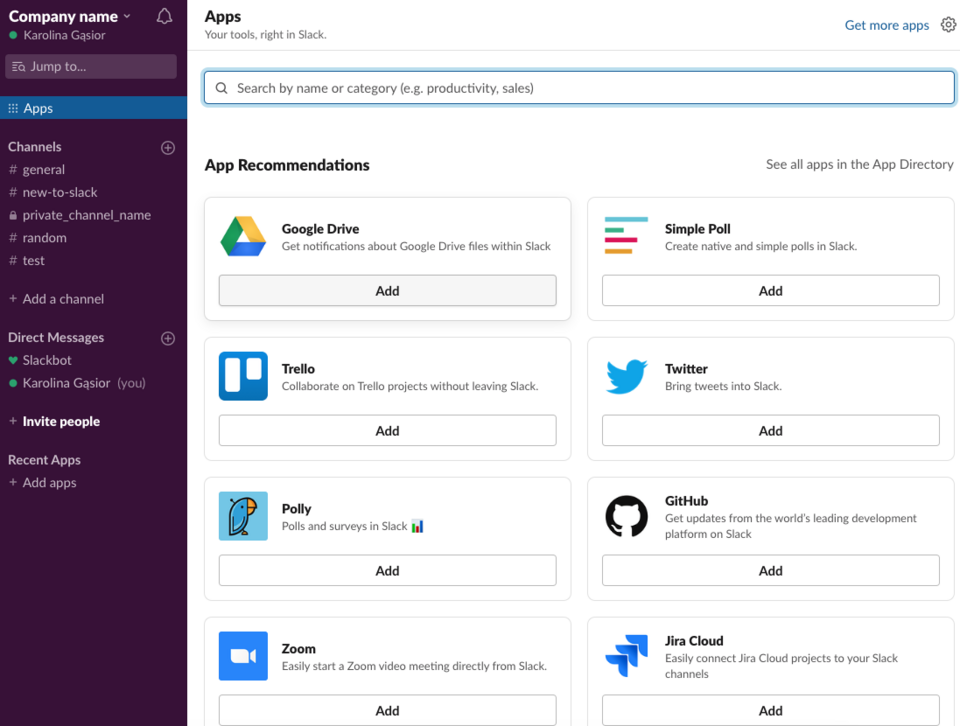
Task: Click the Jira Cloud app title
Action: (694, 641)
